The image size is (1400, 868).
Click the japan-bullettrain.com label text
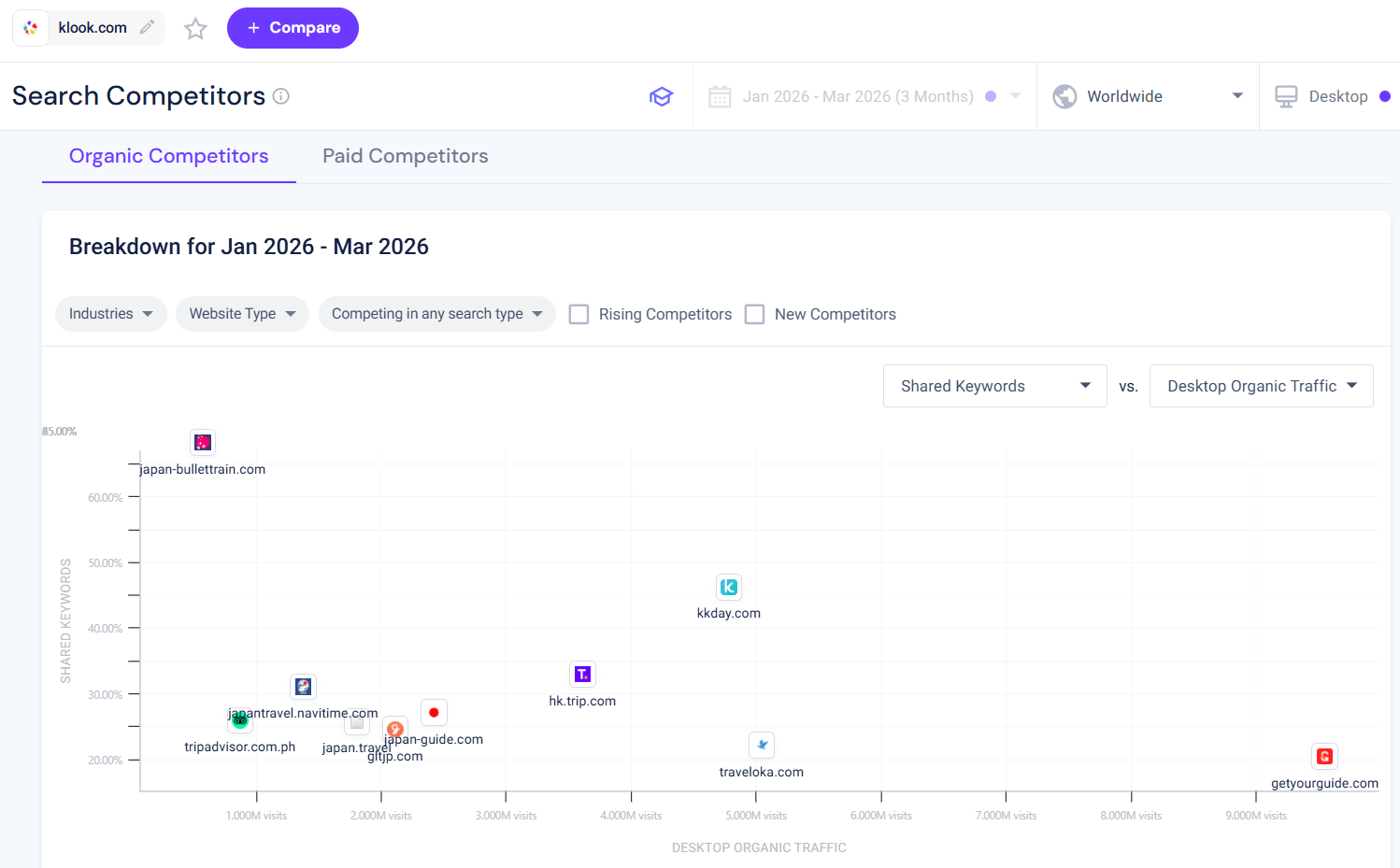(x=203, y=469)
